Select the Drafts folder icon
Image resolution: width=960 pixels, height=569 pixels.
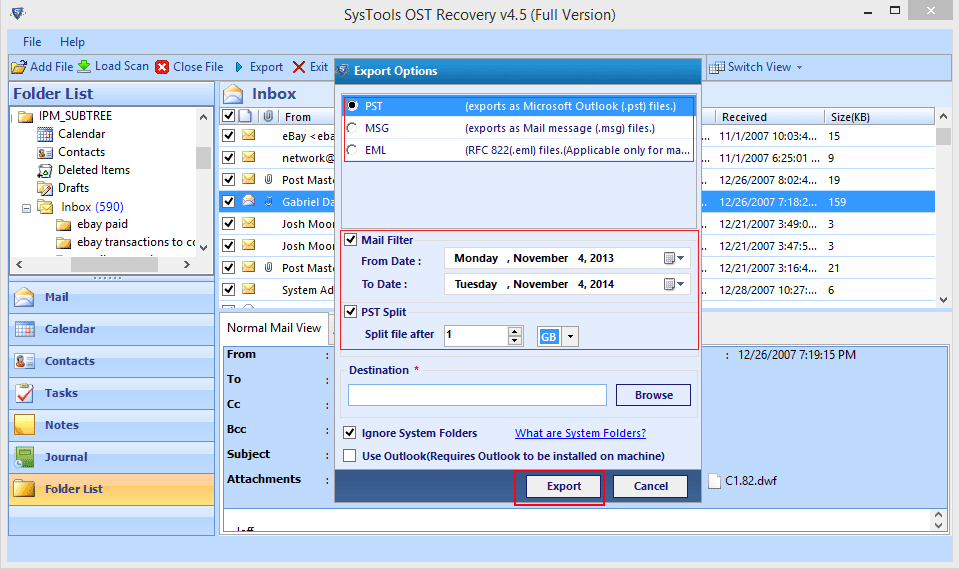(45, 188)
